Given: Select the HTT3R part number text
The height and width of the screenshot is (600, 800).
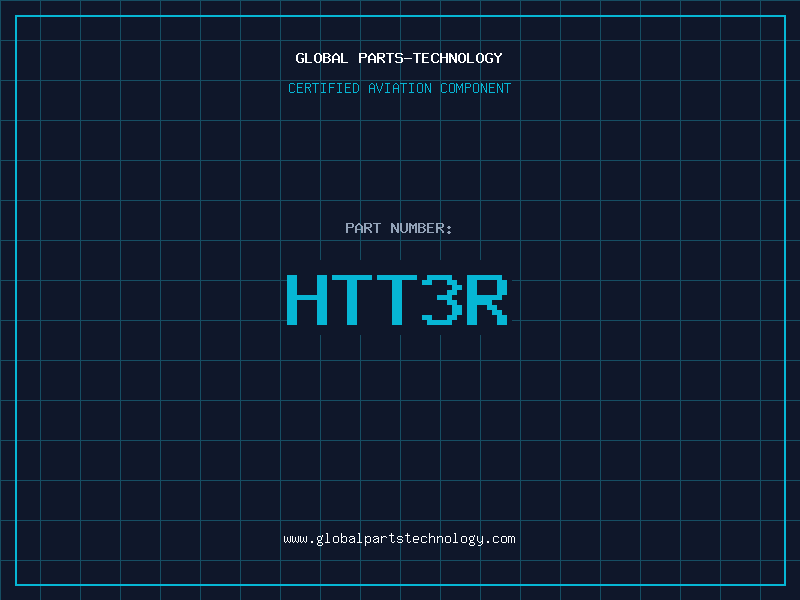Looking at the screenshot, I should 397,300.
